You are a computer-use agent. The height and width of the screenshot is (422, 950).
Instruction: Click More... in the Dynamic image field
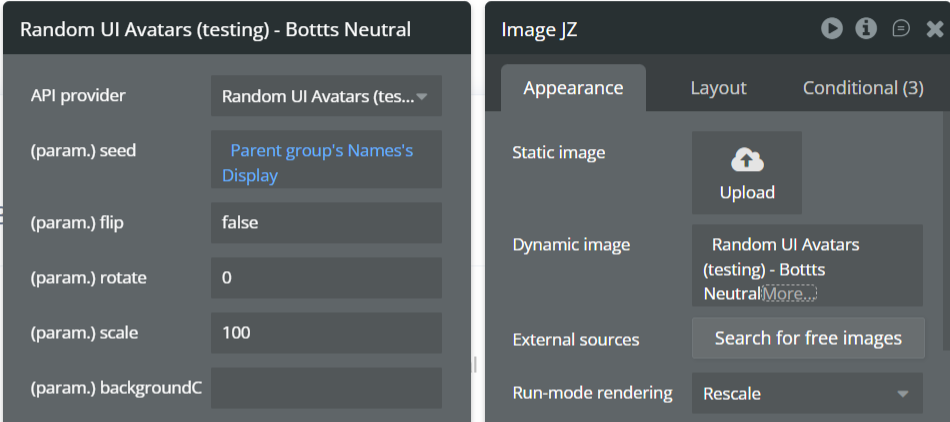(x=789, y=294)
